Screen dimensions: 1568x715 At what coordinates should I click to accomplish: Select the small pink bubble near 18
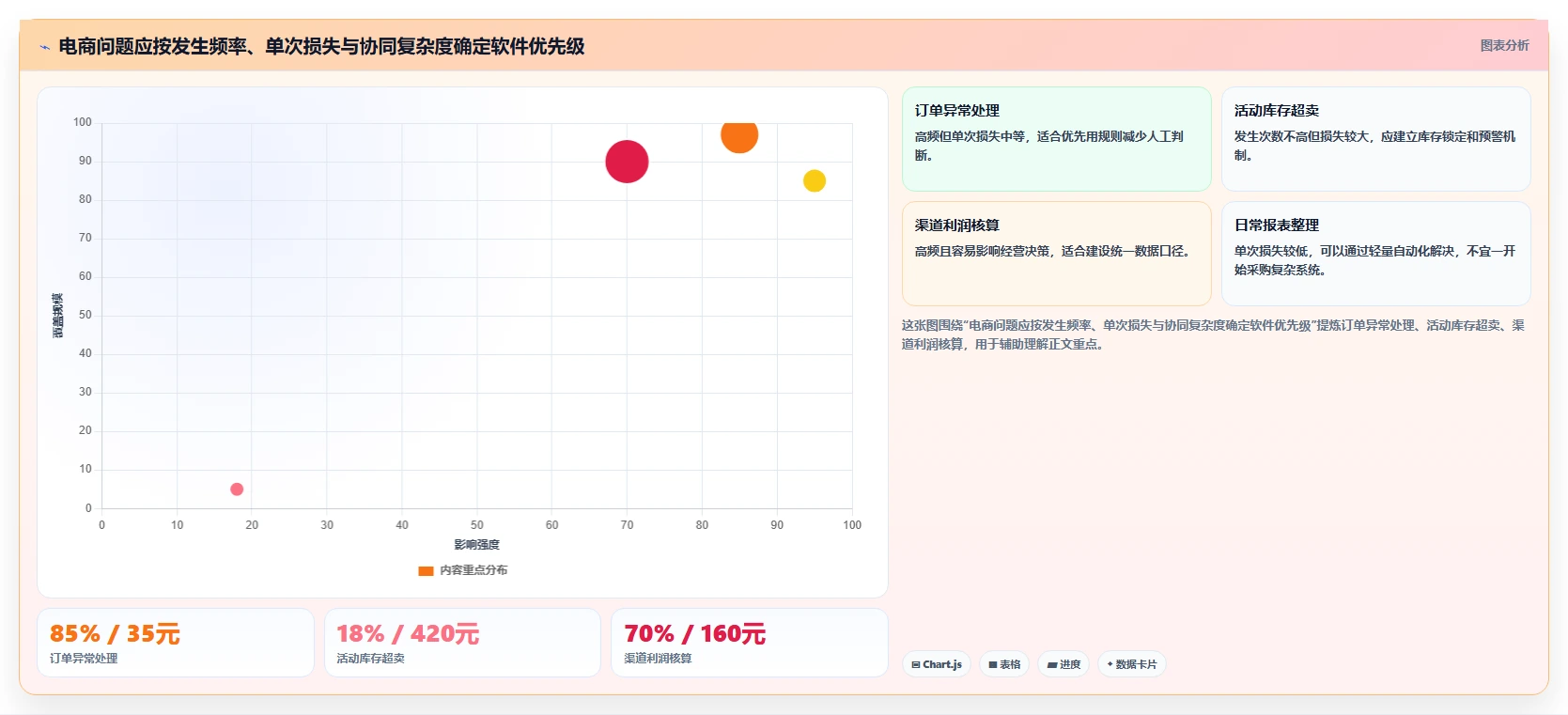237,490
